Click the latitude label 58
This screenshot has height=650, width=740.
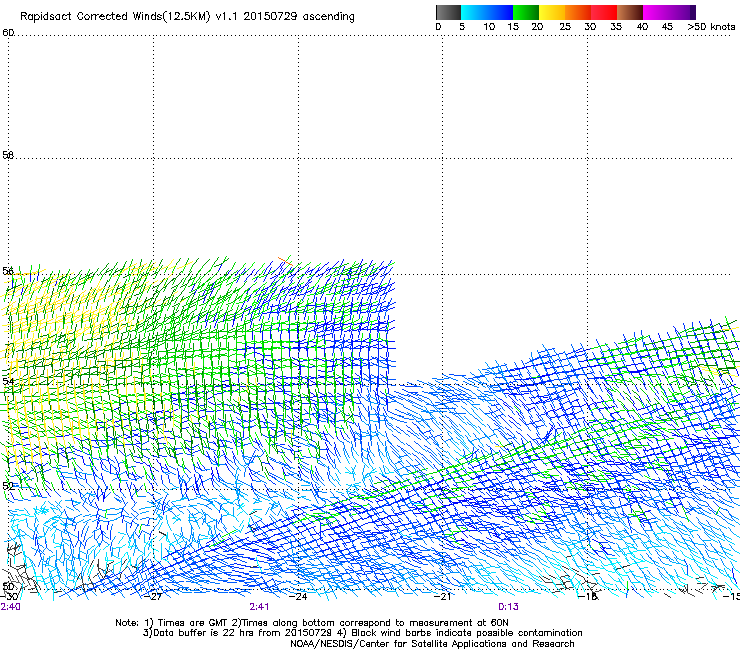(8, 155)
